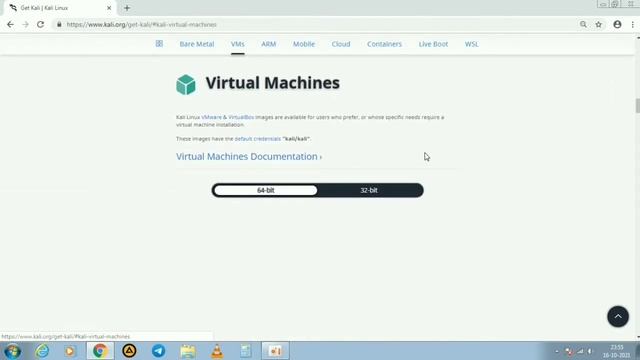Image resolution: width=640 pixels, height=360 pixels.
Task: Open Virtual Machines Documentation link
Action: click(249, 157)
